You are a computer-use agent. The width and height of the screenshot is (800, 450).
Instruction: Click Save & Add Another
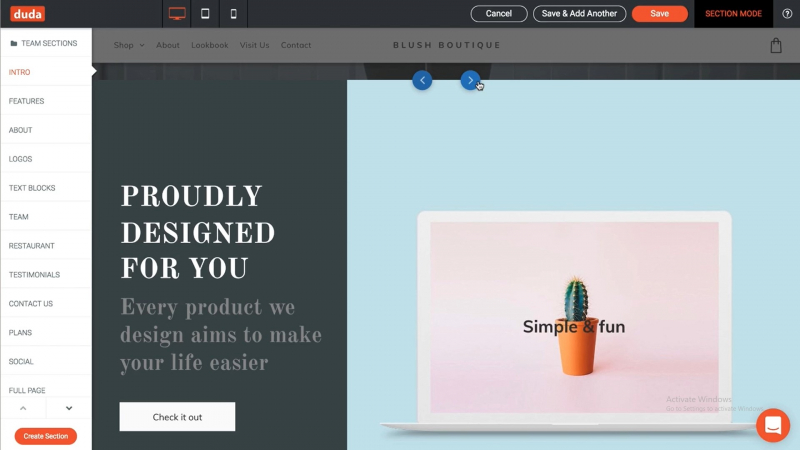(579, 14)
